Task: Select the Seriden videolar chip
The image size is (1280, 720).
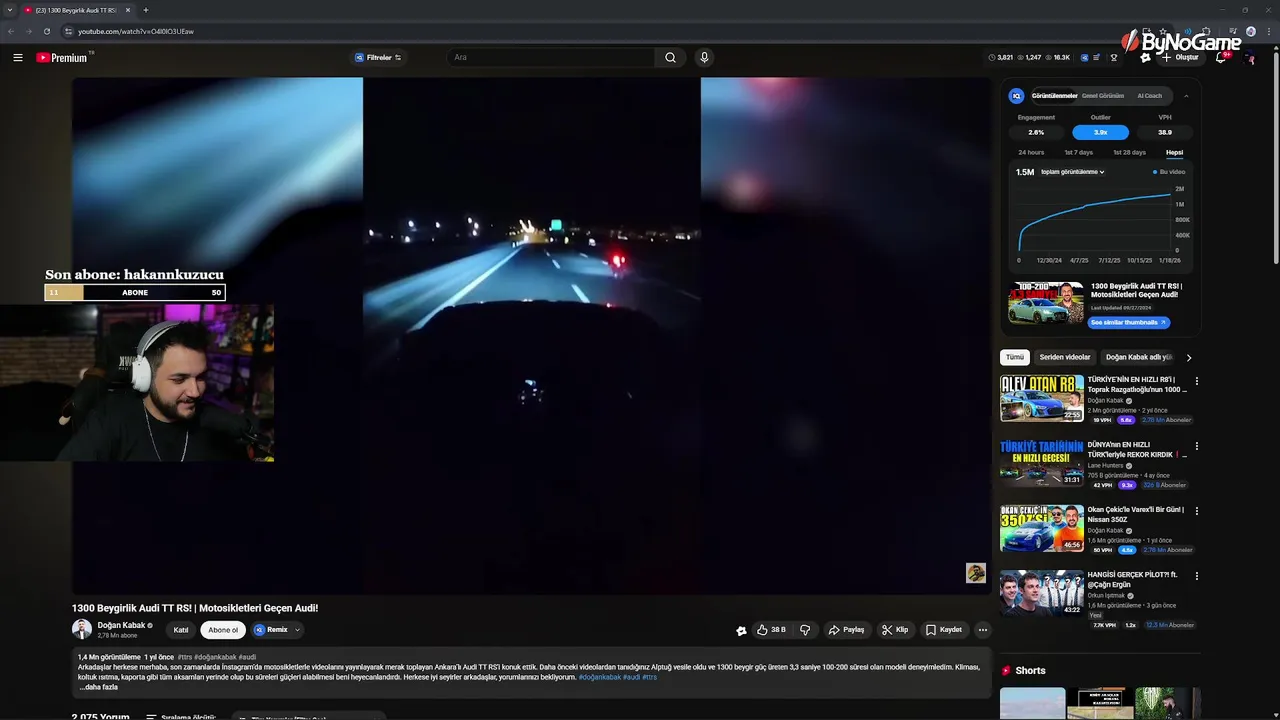Action: (x=1064, y=357)
